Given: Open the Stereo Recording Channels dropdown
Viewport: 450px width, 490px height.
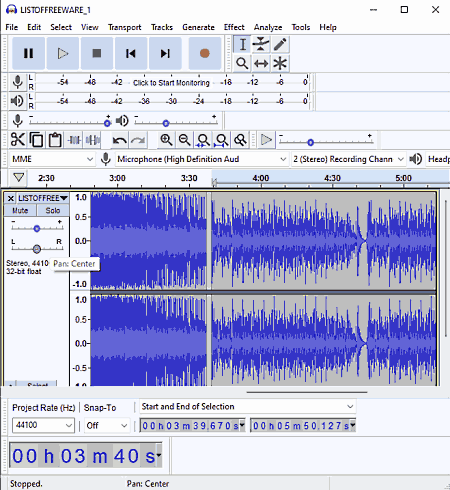Looking at the screenshot, I should 348,159.
